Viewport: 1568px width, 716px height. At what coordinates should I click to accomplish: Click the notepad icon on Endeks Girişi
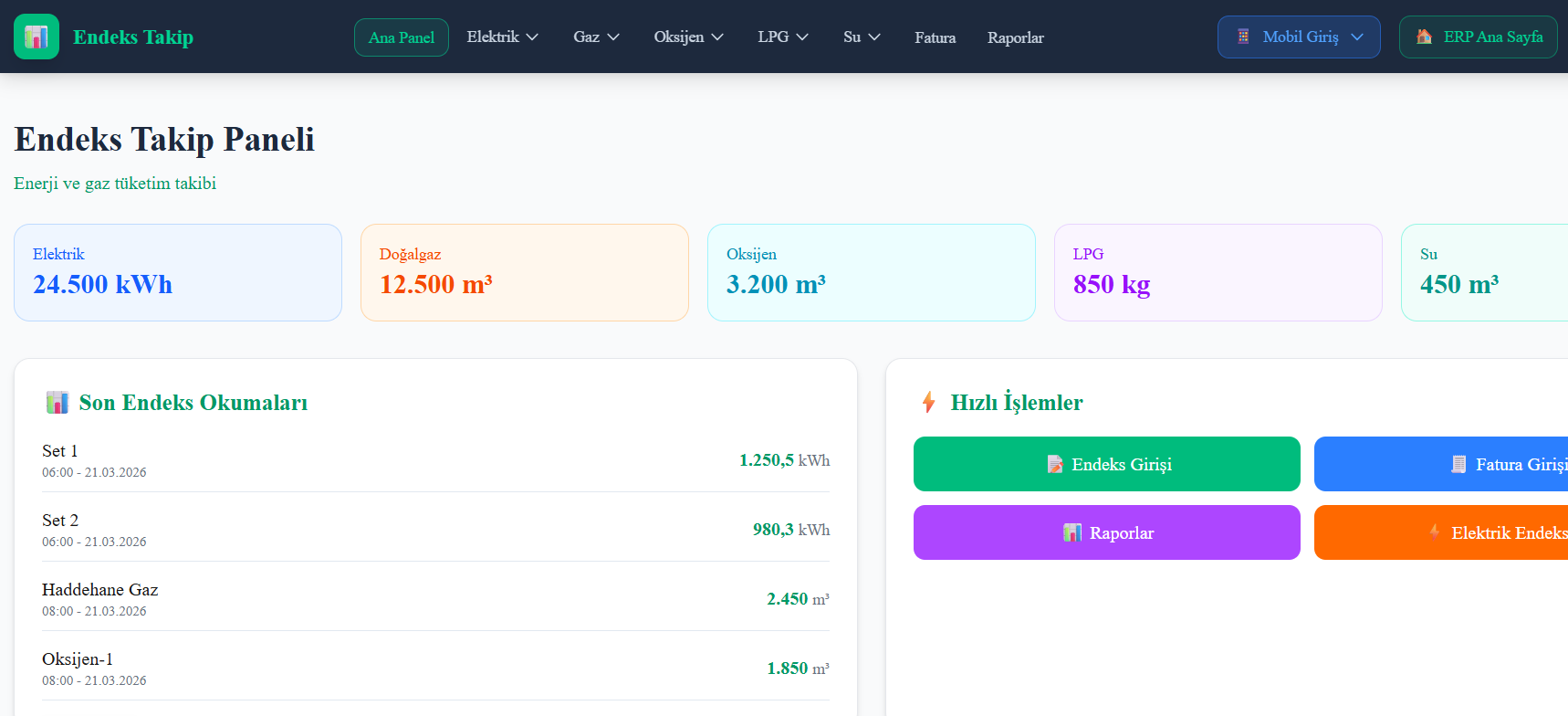pos(1055,464)
